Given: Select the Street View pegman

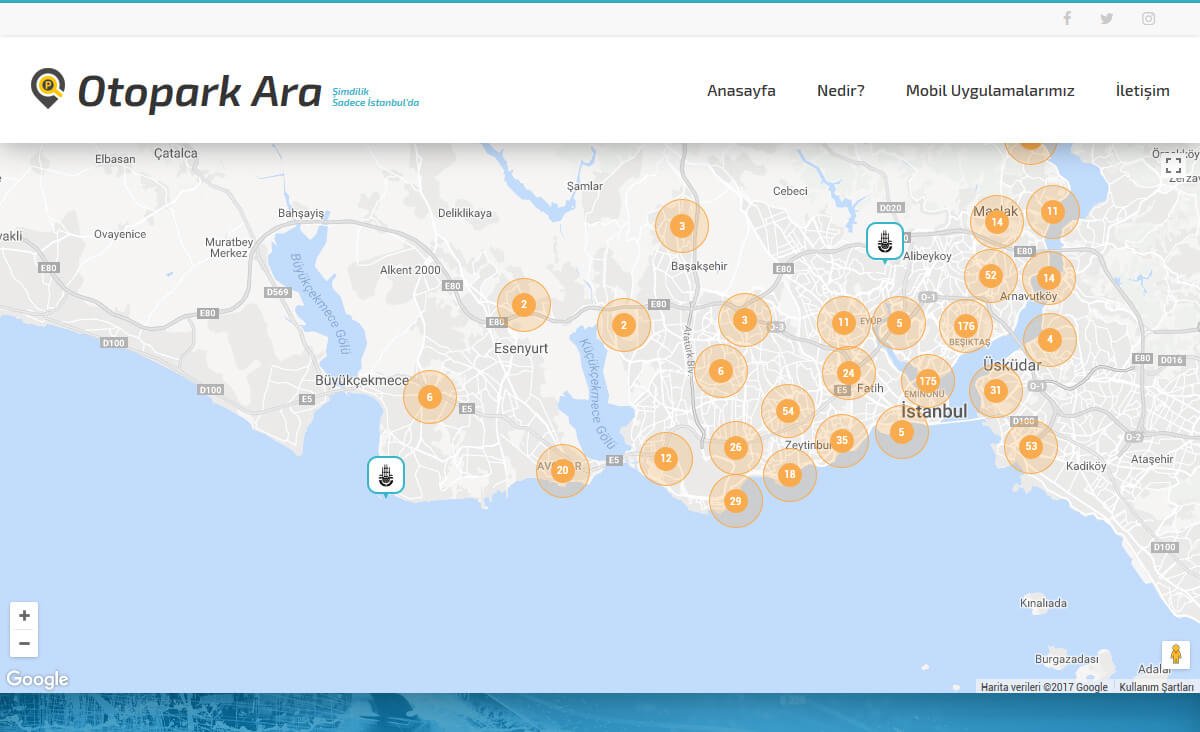Looking at the screenshot, I should point(1176,655).
